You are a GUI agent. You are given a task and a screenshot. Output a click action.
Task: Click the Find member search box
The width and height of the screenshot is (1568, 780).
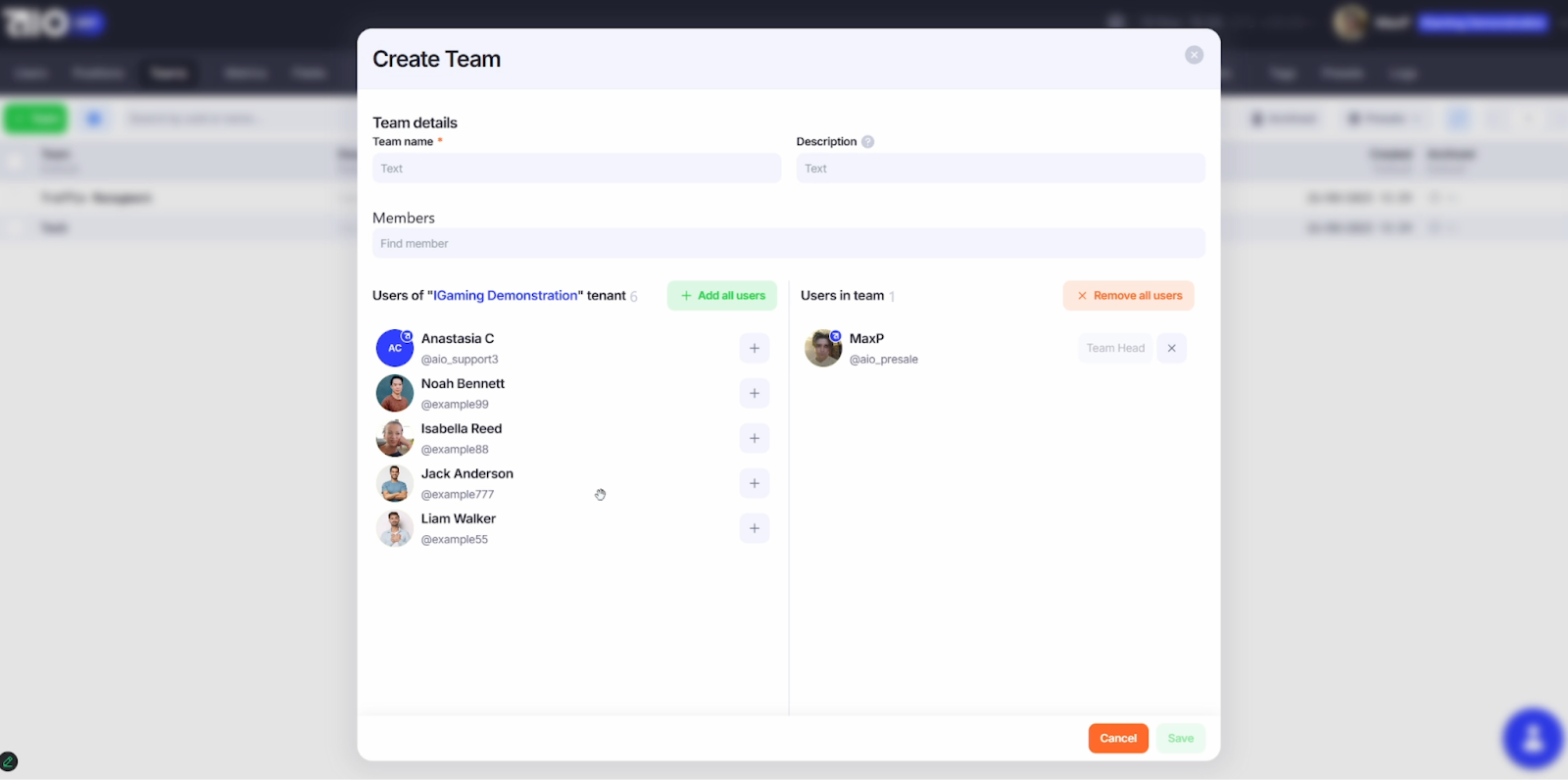click(788, 244)
